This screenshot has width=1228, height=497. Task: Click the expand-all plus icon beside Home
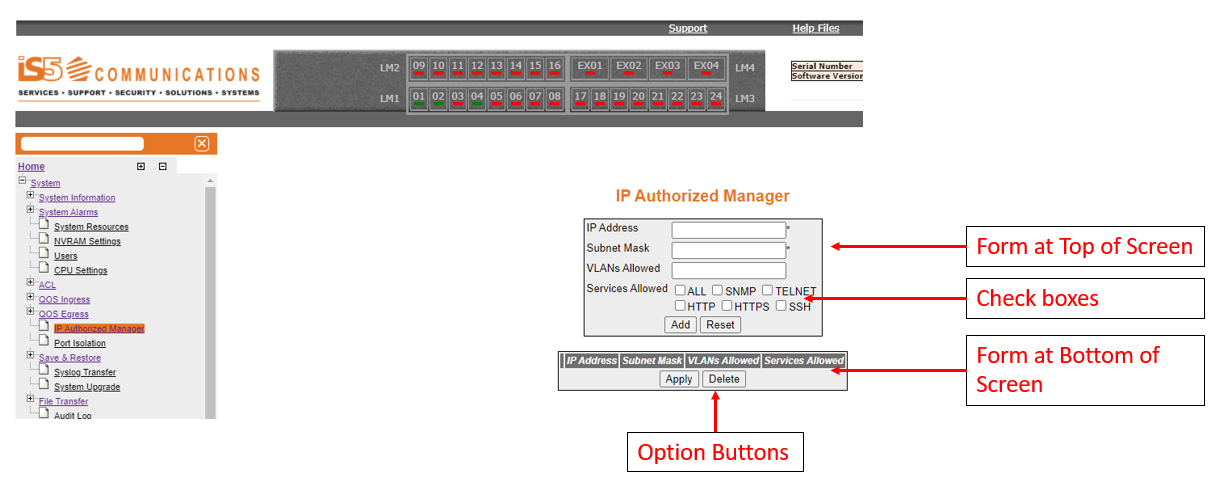click(x=141, y=166)
